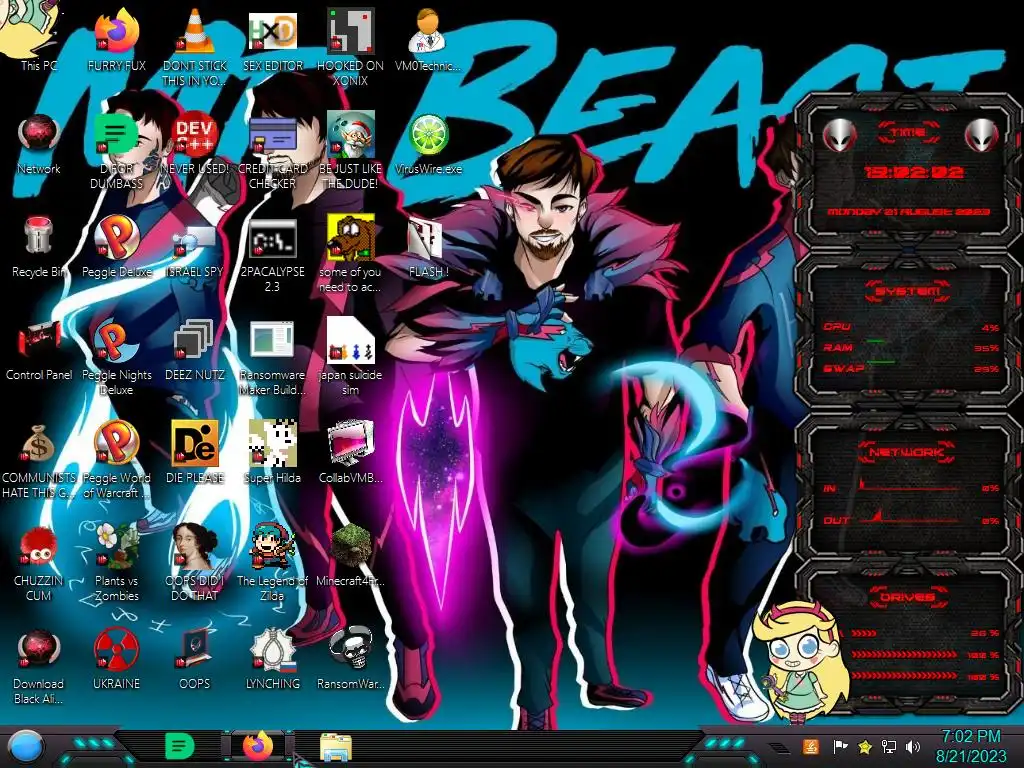This screenshot has width=1024, height=768.
Task: Click the CPU usage value in SYSTEM widget
Action: point(990,327)
